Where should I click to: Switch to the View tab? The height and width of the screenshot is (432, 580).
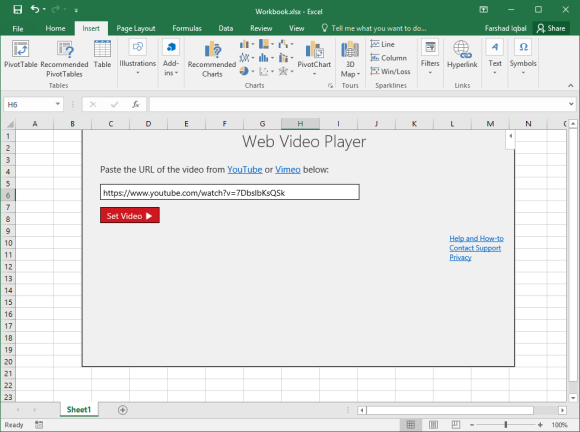(x=296, y=28)
